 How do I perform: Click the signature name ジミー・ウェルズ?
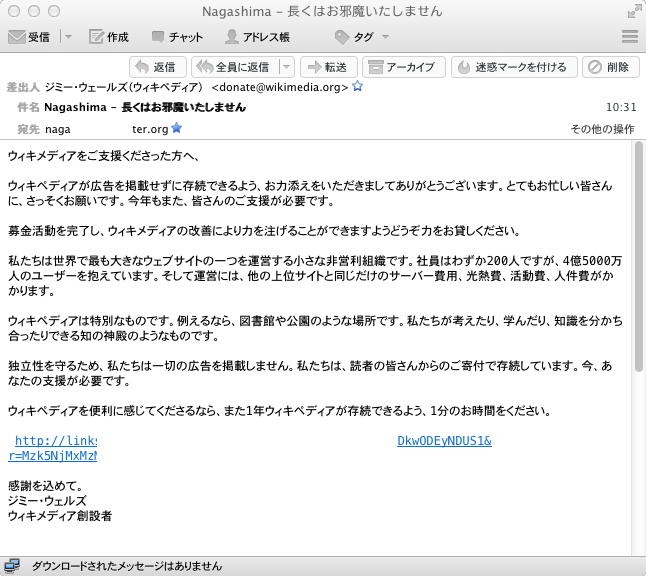click(x=47, y=501)
